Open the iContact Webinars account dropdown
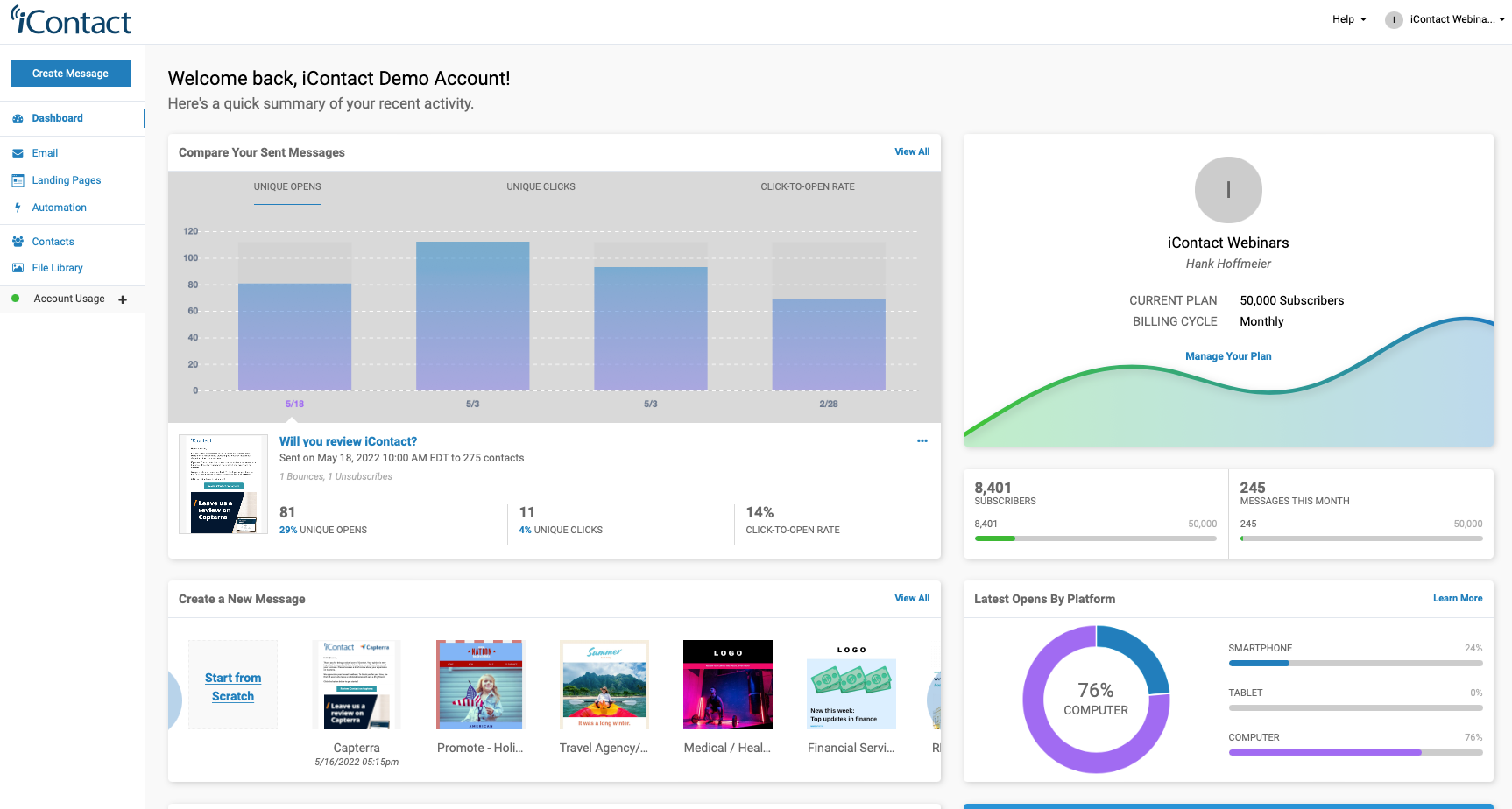The height and width of the screenshot is (809, 1512). pos(1445,18)
